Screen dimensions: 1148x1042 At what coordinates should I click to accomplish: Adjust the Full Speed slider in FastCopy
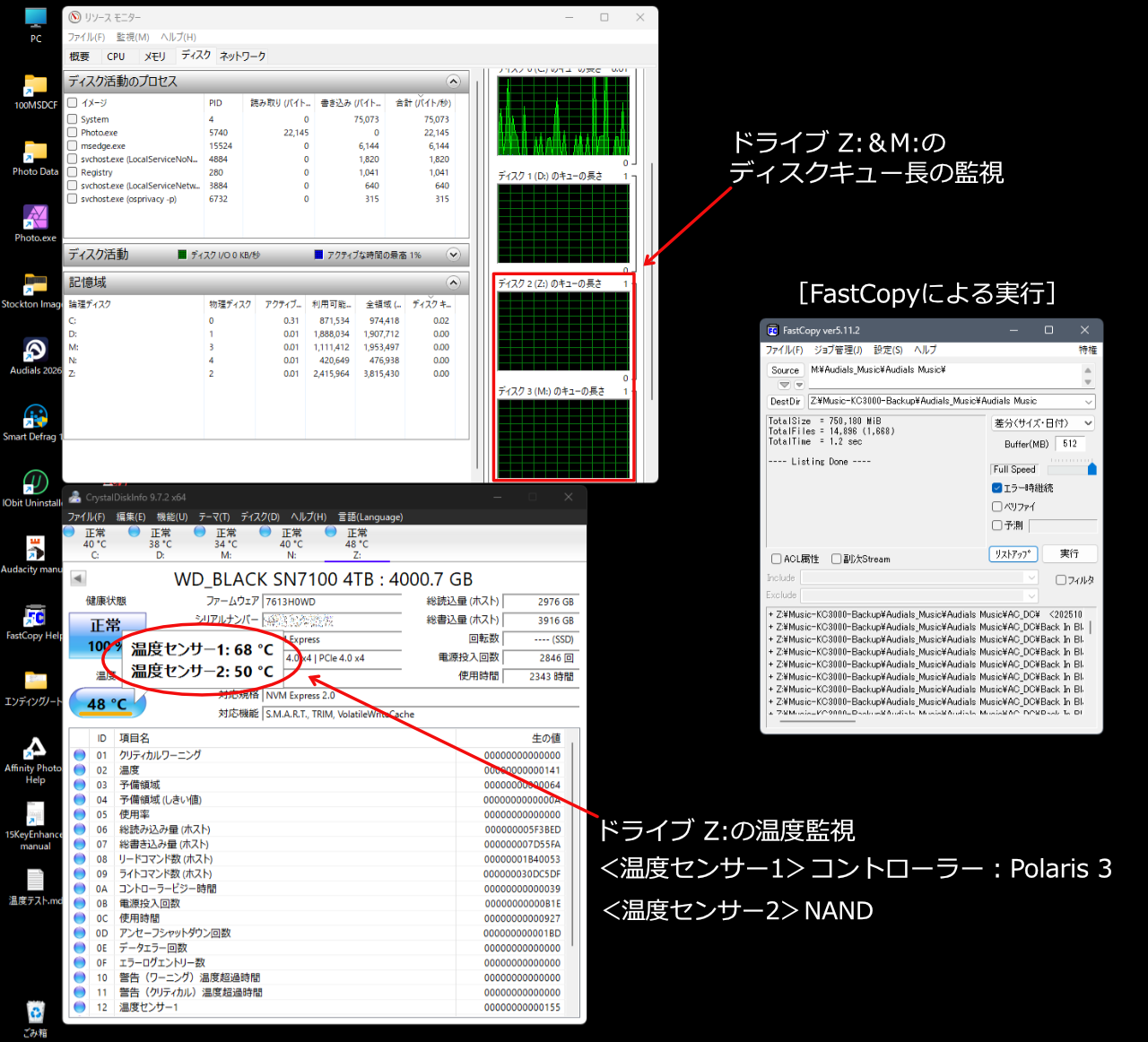[1091, 469]
